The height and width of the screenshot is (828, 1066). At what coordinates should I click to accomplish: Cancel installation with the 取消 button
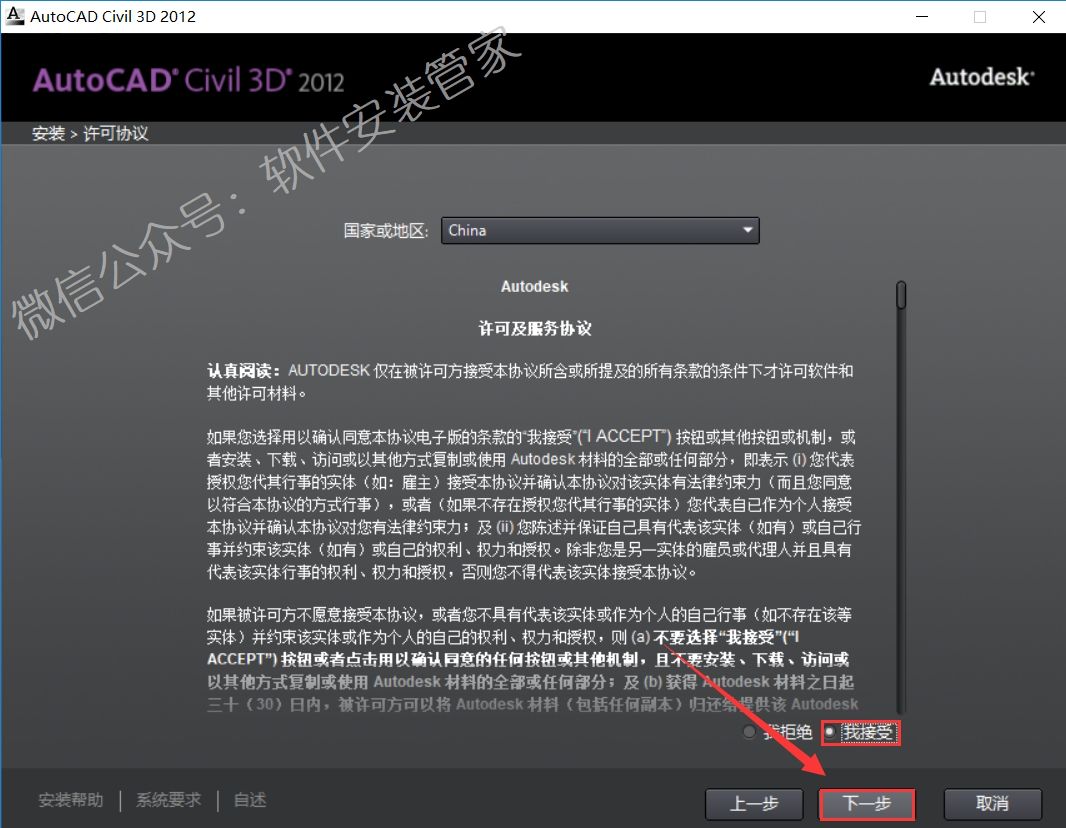(x=992, y=804)
